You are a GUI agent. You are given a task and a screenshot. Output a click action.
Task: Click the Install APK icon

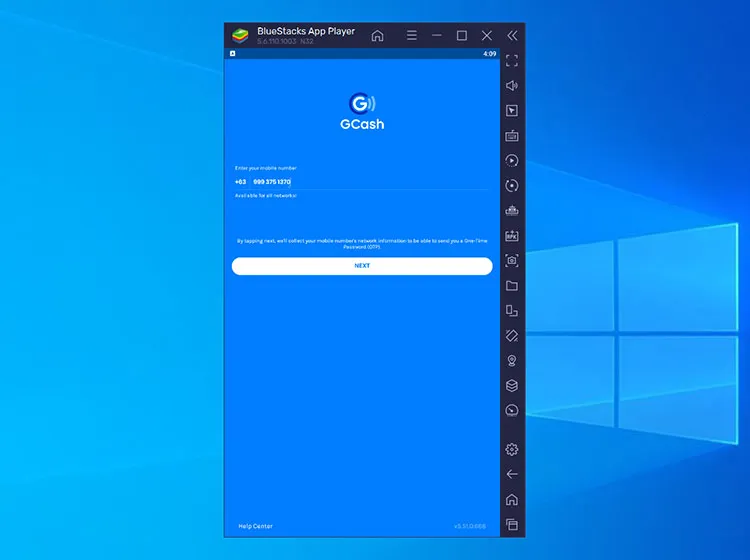point(511,236)
